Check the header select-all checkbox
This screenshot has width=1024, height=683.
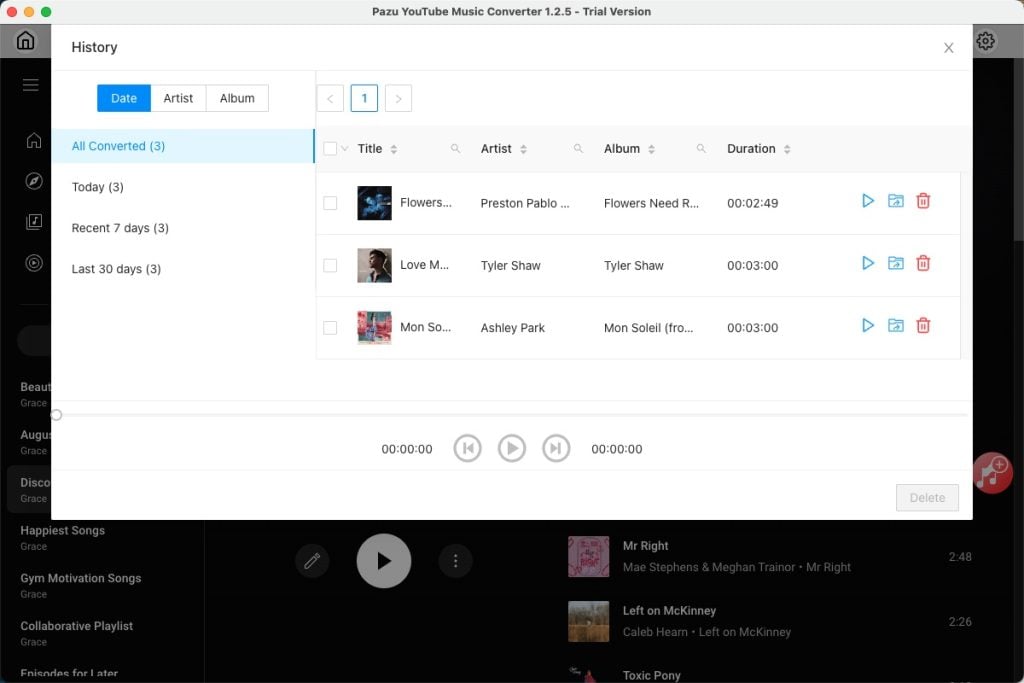coord(331,146)
